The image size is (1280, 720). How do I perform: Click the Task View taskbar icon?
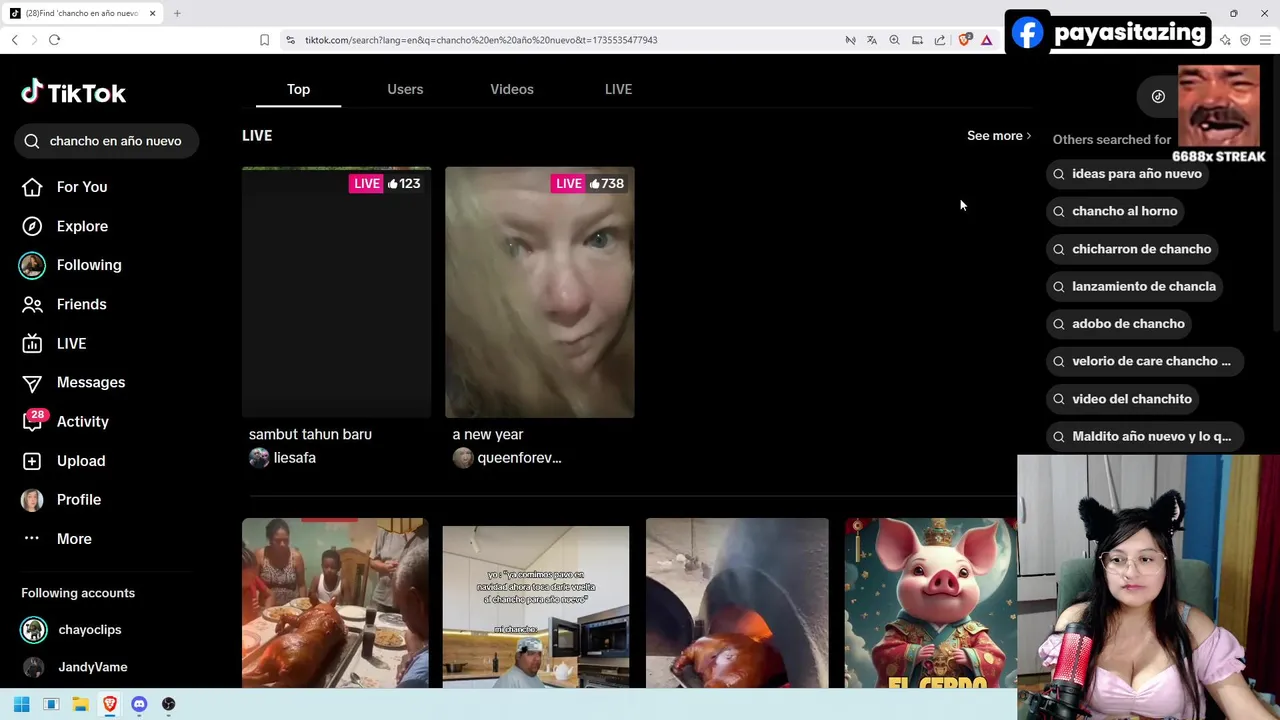(51, 704)
